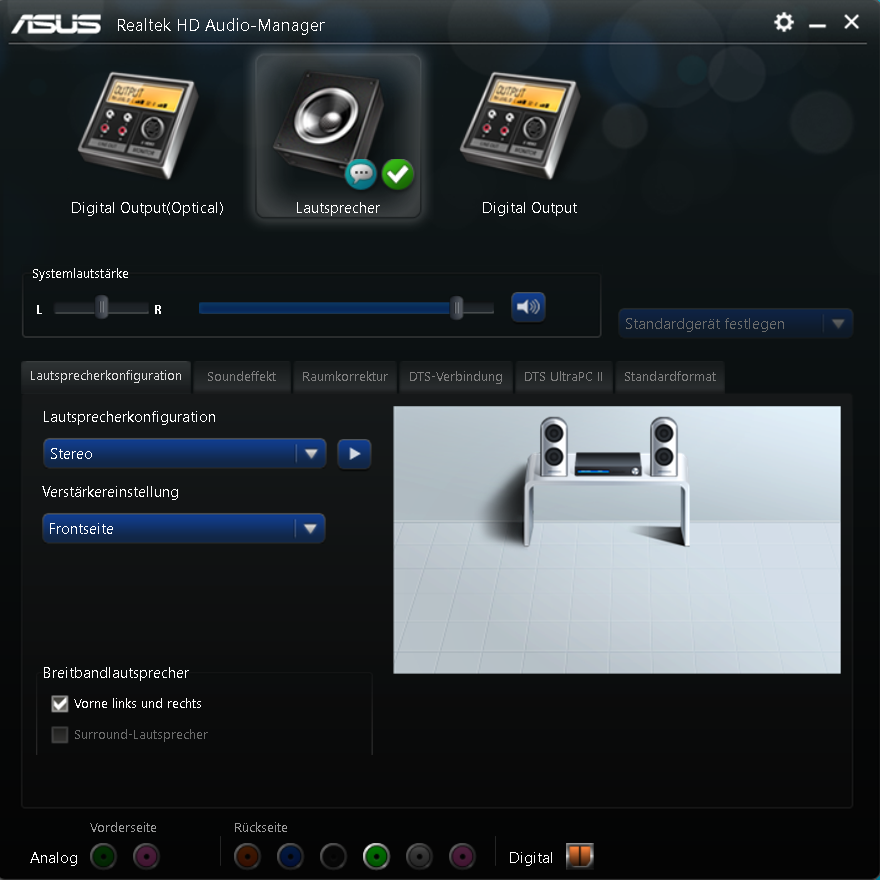Screen dimensions: 880x880
Task: Switch to the Soundeffekt tab
Action: (x=241, y=377)
